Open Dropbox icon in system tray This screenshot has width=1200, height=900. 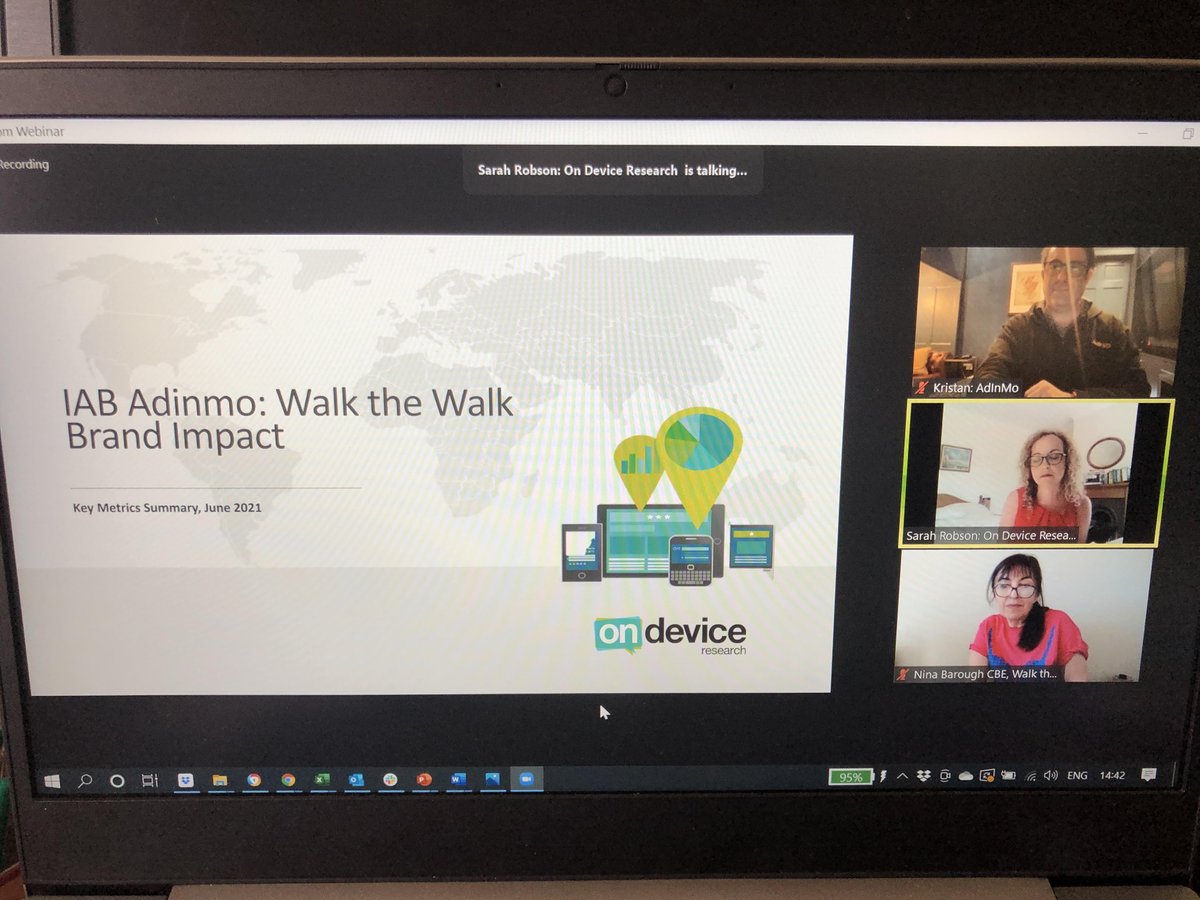pyautogui.click(x=924, y=776)
